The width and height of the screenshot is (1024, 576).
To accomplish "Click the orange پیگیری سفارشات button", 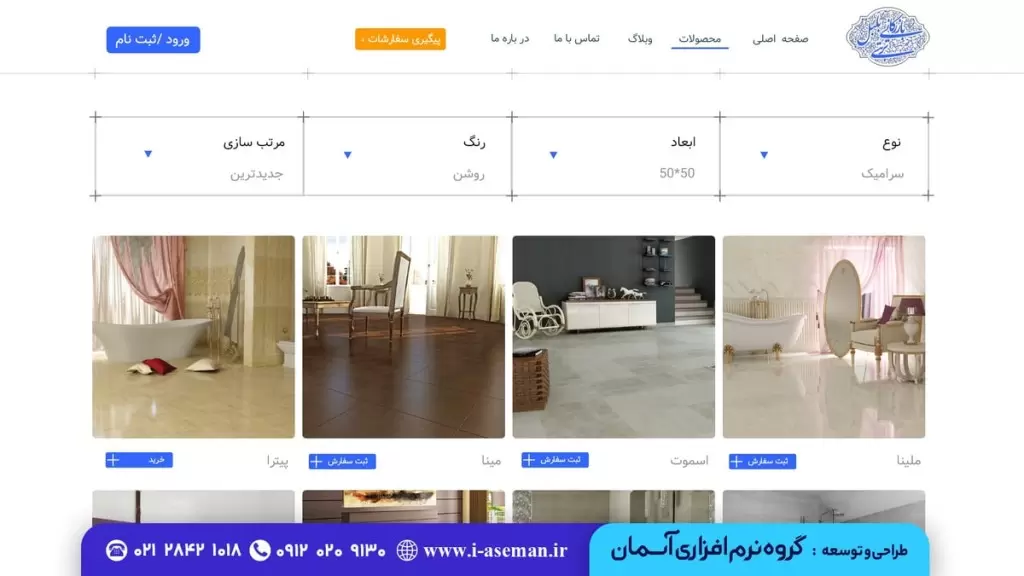I will [400, 39].
